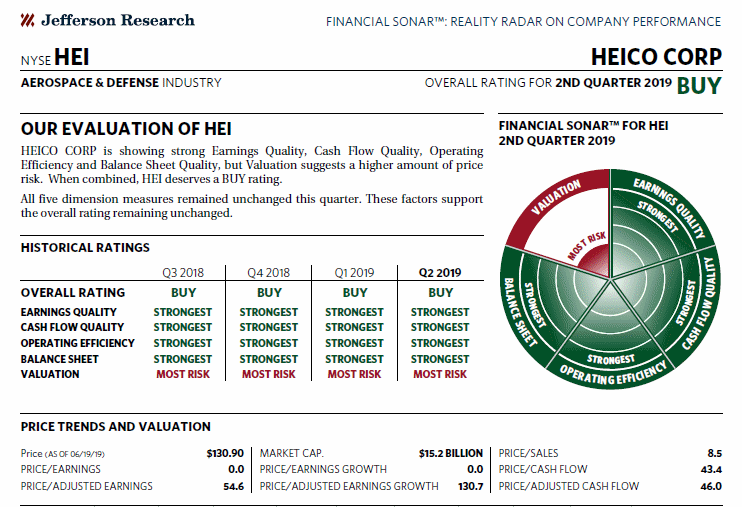The width and height of the screenshot is (742, 507).
Task: Click MOST RISK under Q1 2019
Action: click(x=354, y=374)
